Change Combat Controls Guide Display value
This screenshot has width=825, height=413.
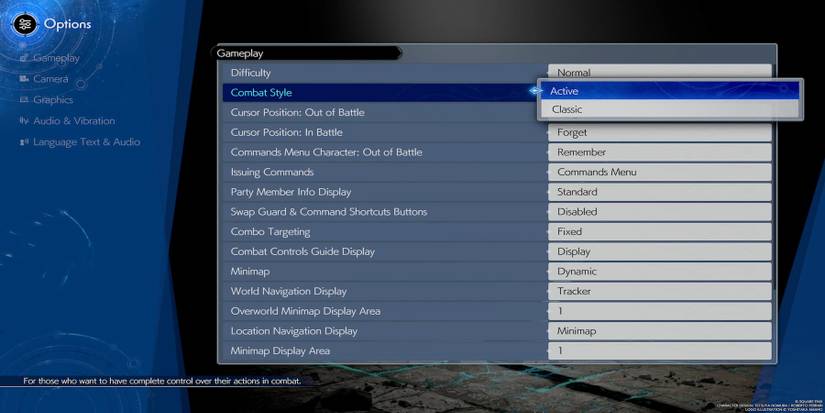click(x=659, y=252)
